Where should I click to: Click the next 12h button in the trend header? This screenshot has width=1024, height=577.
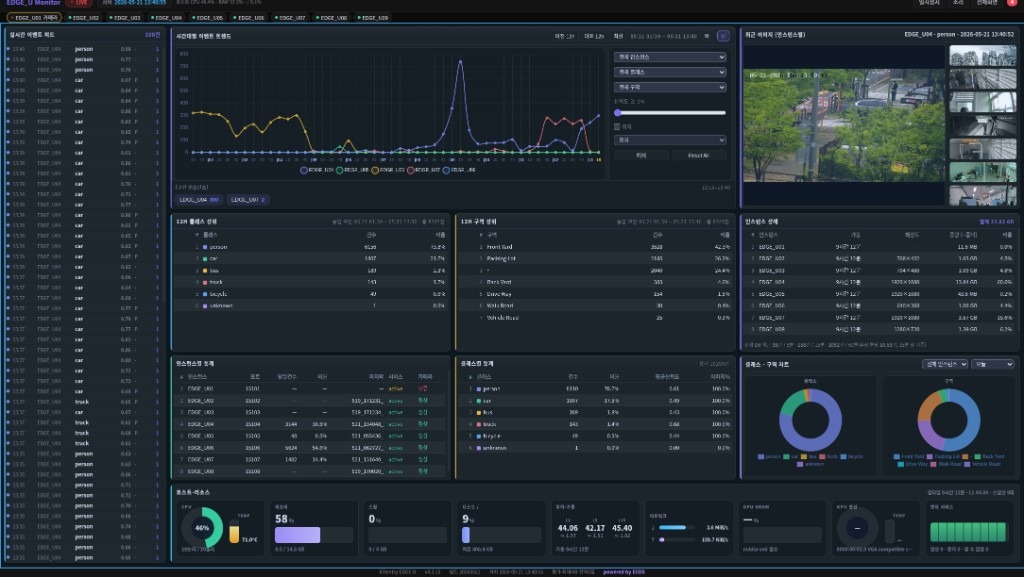pos(594,36)
